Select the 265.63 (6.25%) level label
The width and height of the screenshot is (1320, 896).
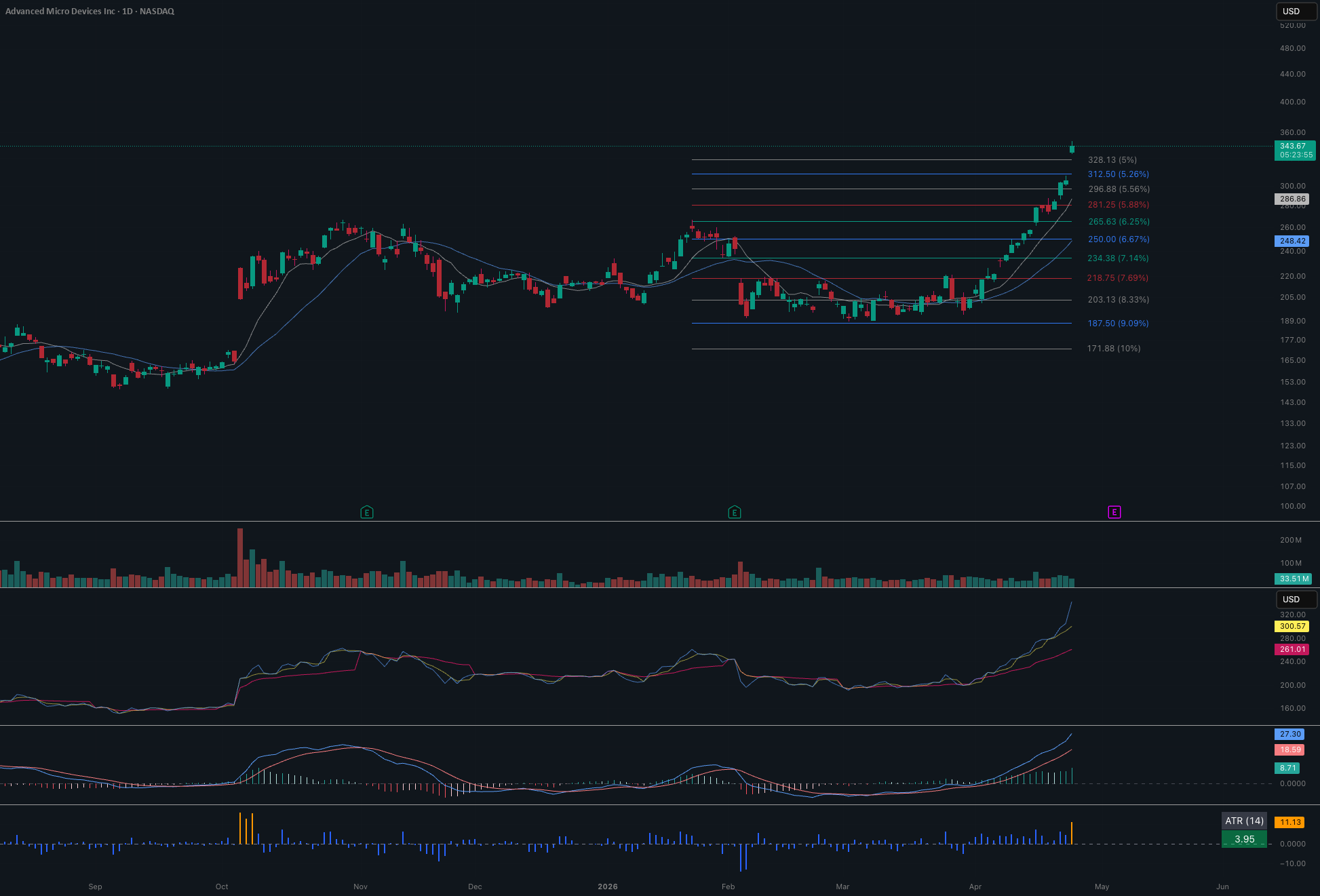[1119, 222]
